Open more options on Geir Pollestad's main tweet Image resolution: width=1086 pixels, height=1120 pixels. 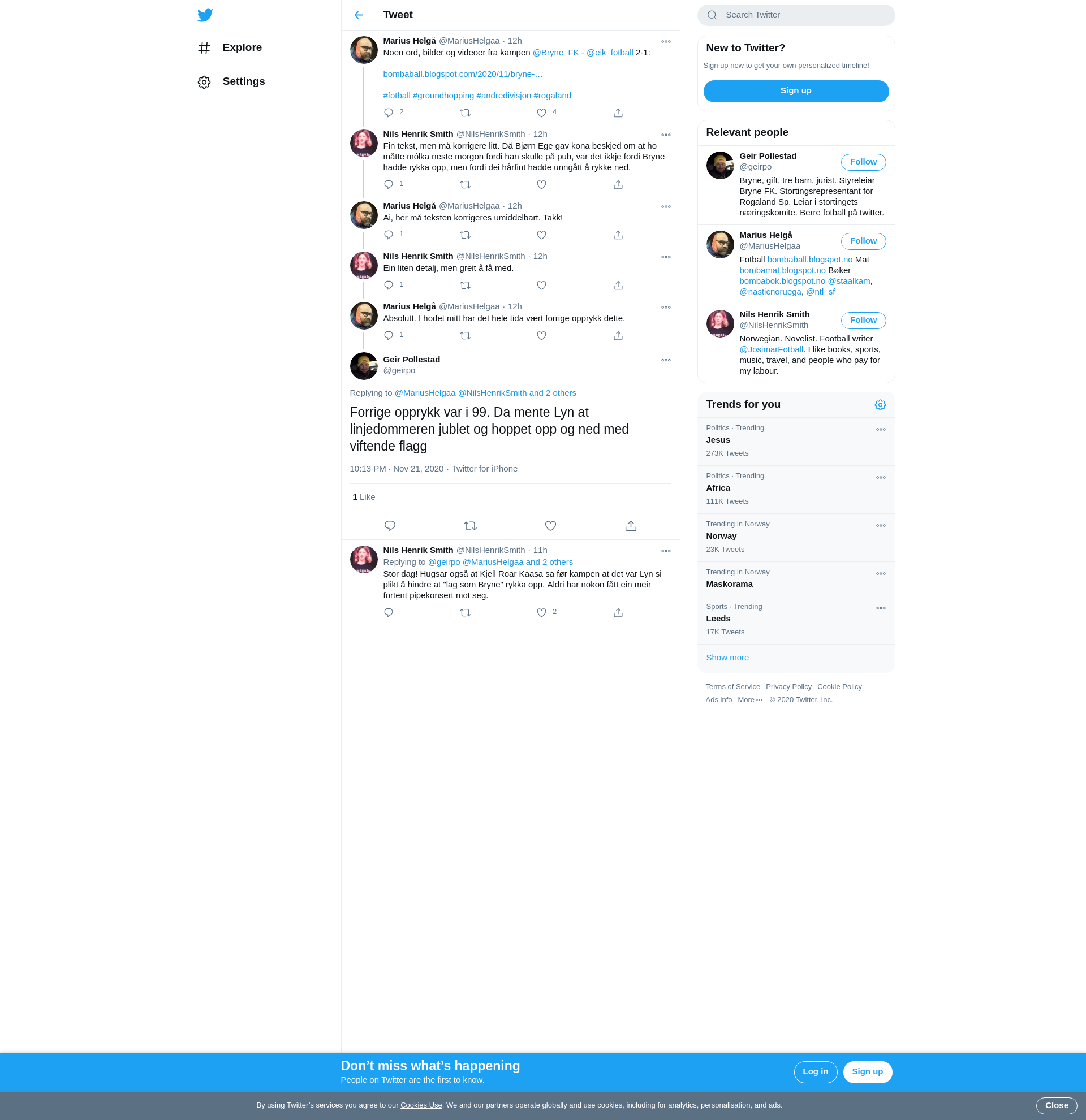point(666,360)
